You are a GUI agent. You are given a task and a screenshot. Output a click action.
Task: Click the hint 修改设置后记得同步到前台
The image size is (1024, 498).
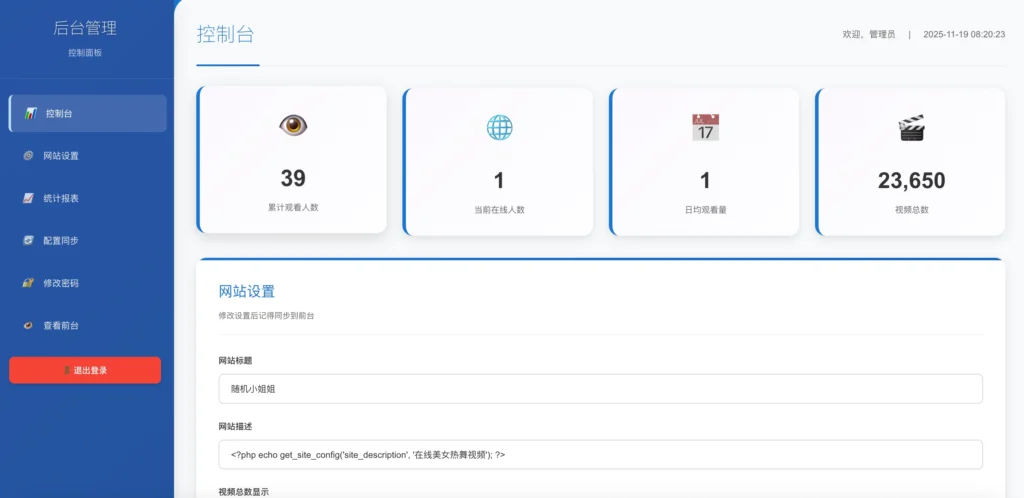tap(266, 316)
